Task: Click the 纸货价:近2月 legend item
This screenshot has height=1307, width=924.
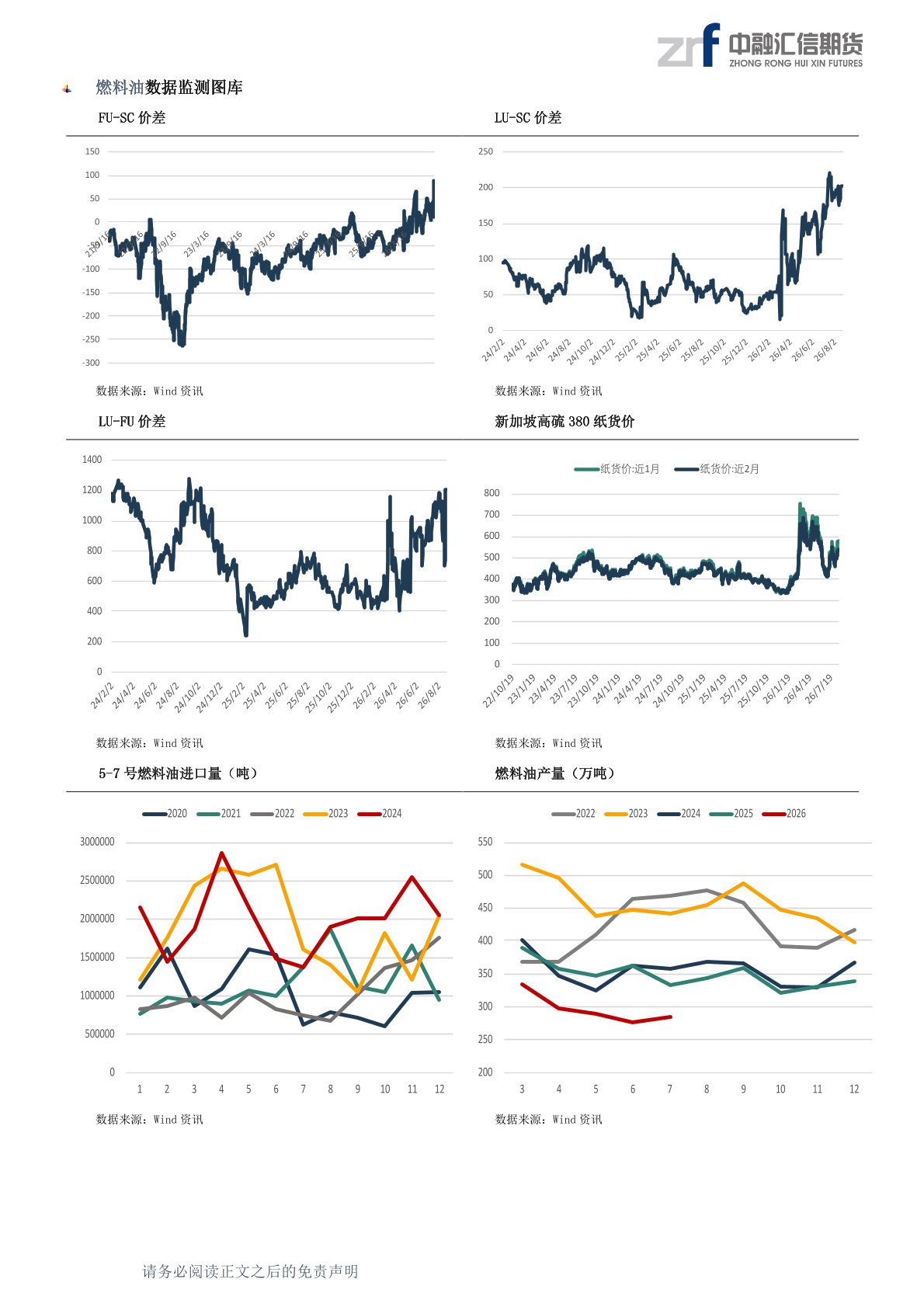Action: coord(717,469)
